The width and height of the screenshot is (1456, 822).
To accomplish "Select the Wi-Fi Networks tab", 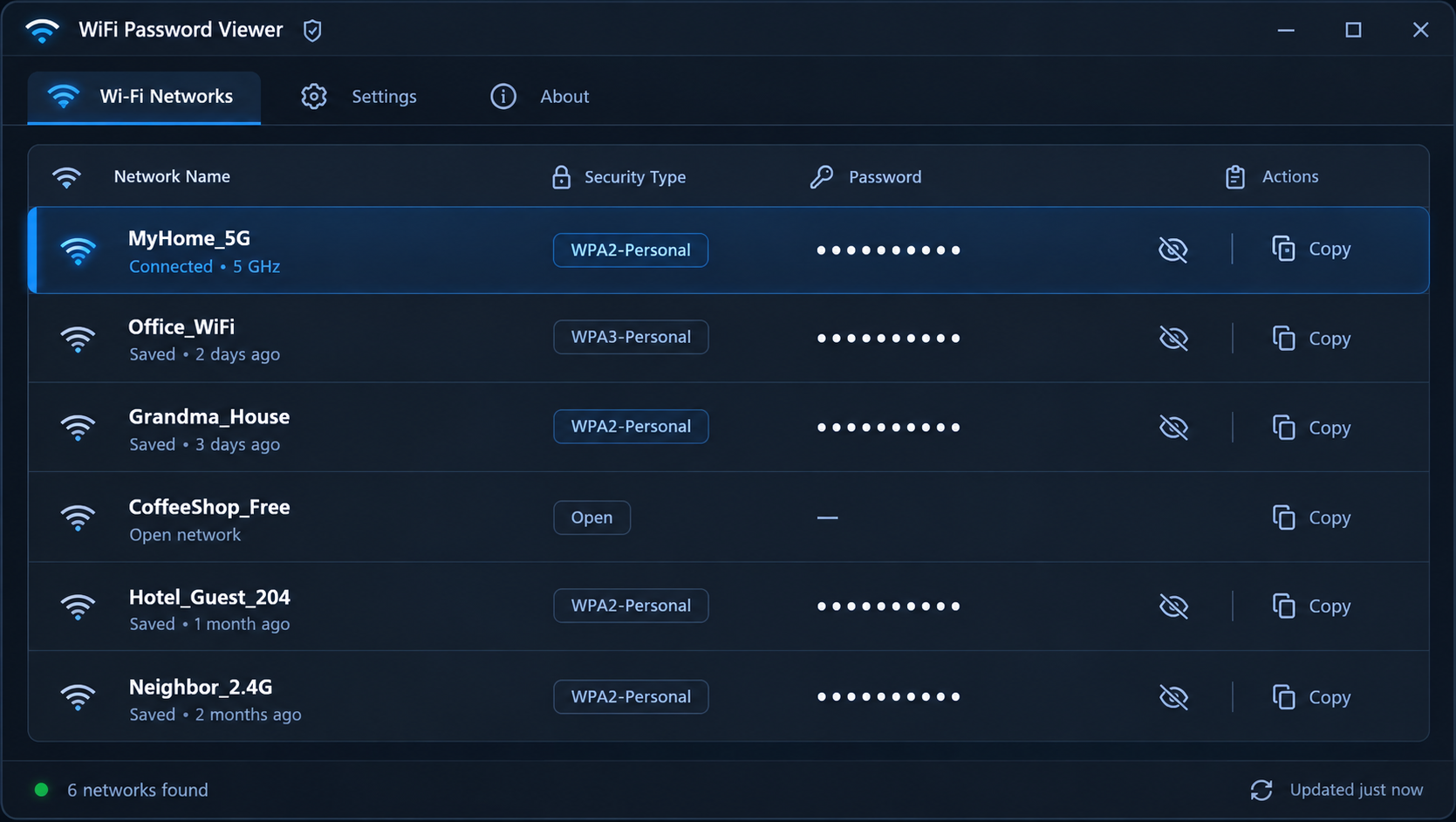I will [x=144, y=97].
